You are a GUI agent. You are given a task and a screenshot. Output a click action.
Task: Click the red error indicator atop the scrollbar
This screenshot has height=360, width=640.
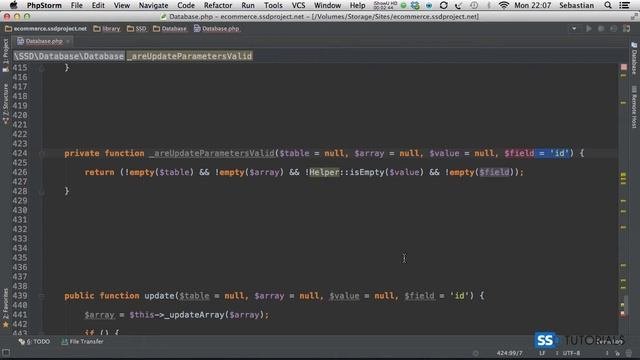click(x=624, y=67)
